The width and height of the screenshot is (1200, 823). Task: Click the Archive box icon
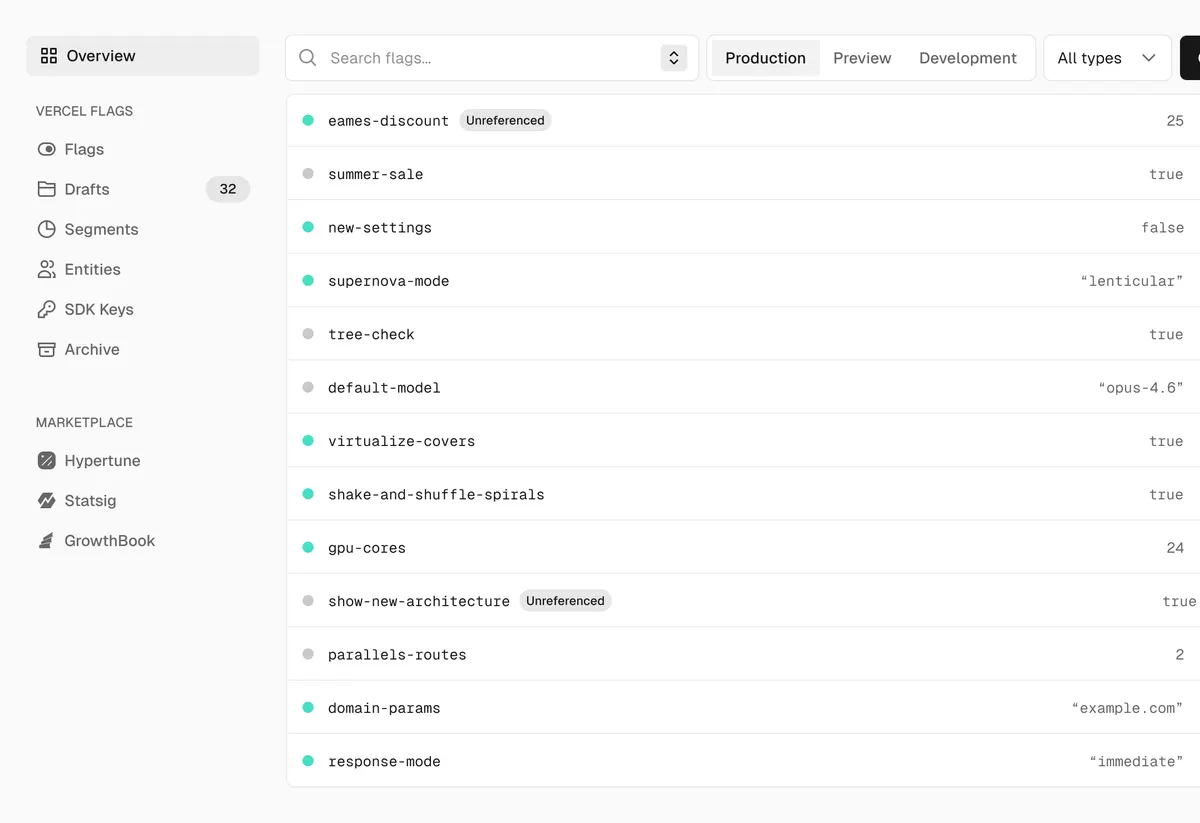pos(46,349)
